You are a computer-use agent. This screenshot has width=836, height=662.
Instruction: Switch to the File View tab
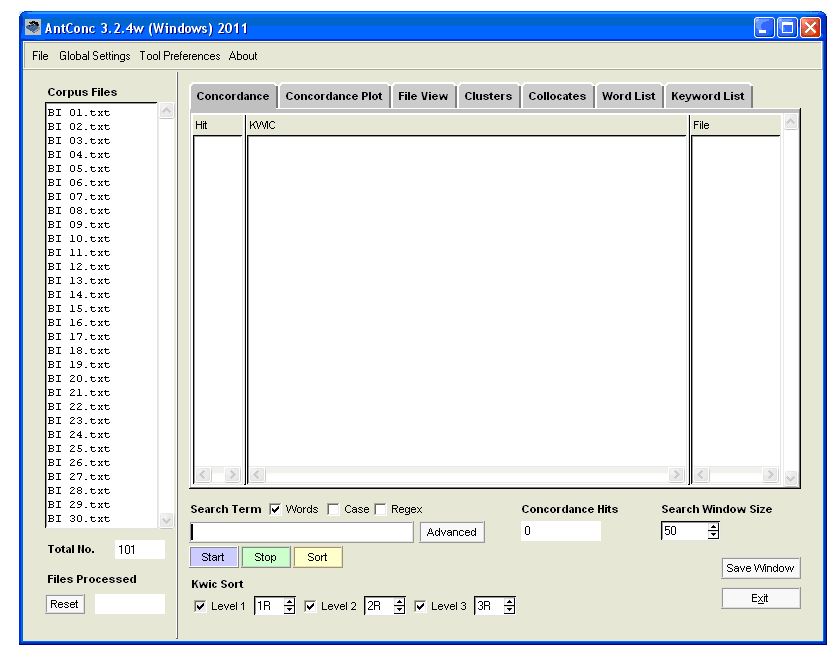tap(423, 96)
